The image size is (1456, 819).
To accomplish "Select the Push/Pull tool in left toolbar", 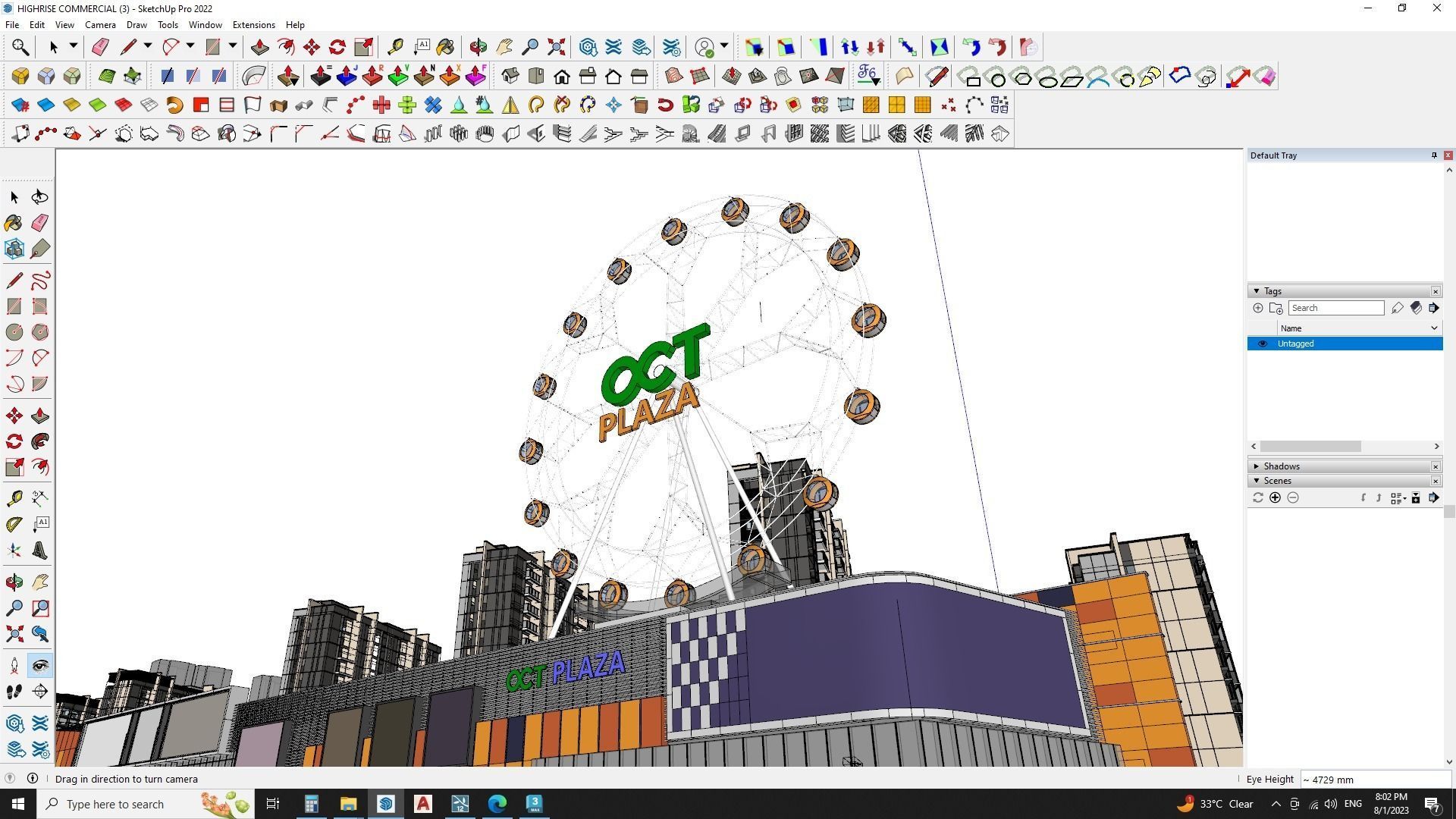I will coord(40,416).
